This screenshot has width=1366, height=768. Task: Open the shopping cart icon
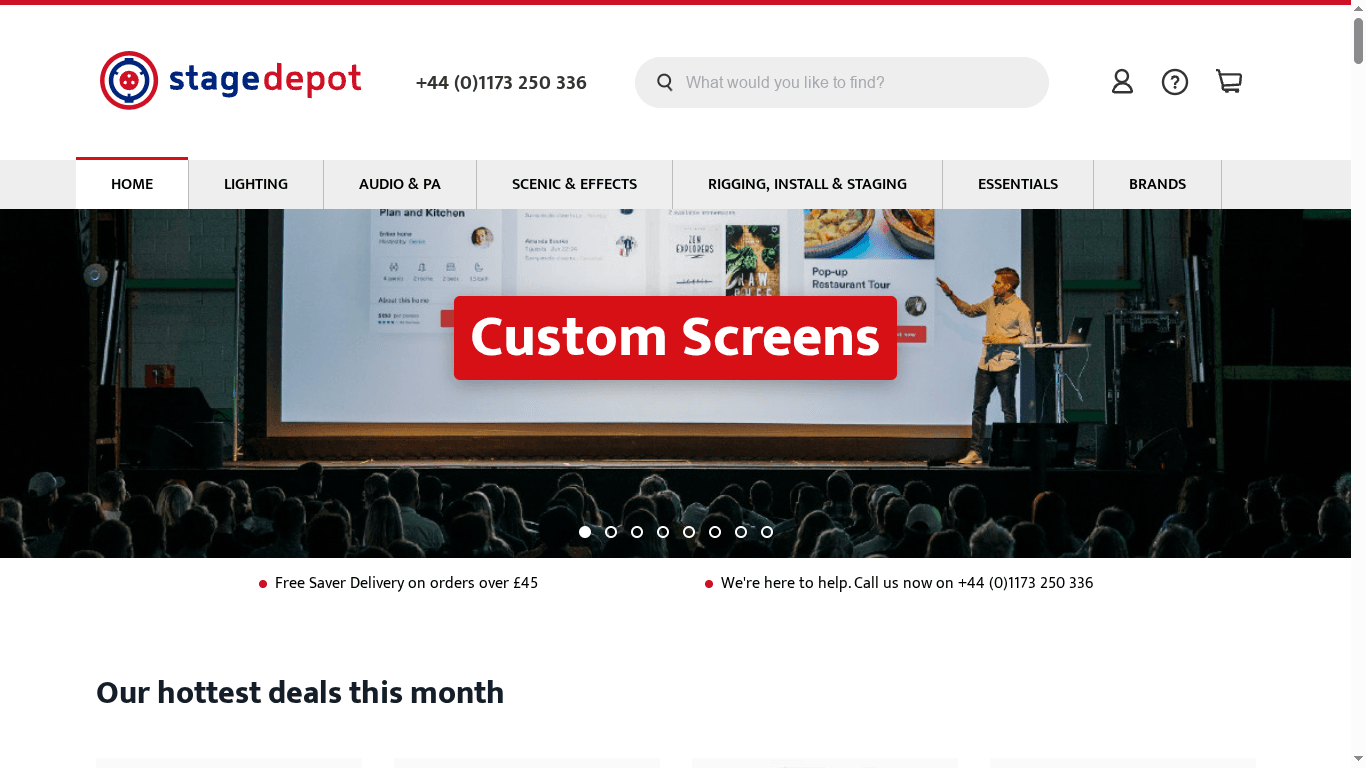pos(1229,82)
